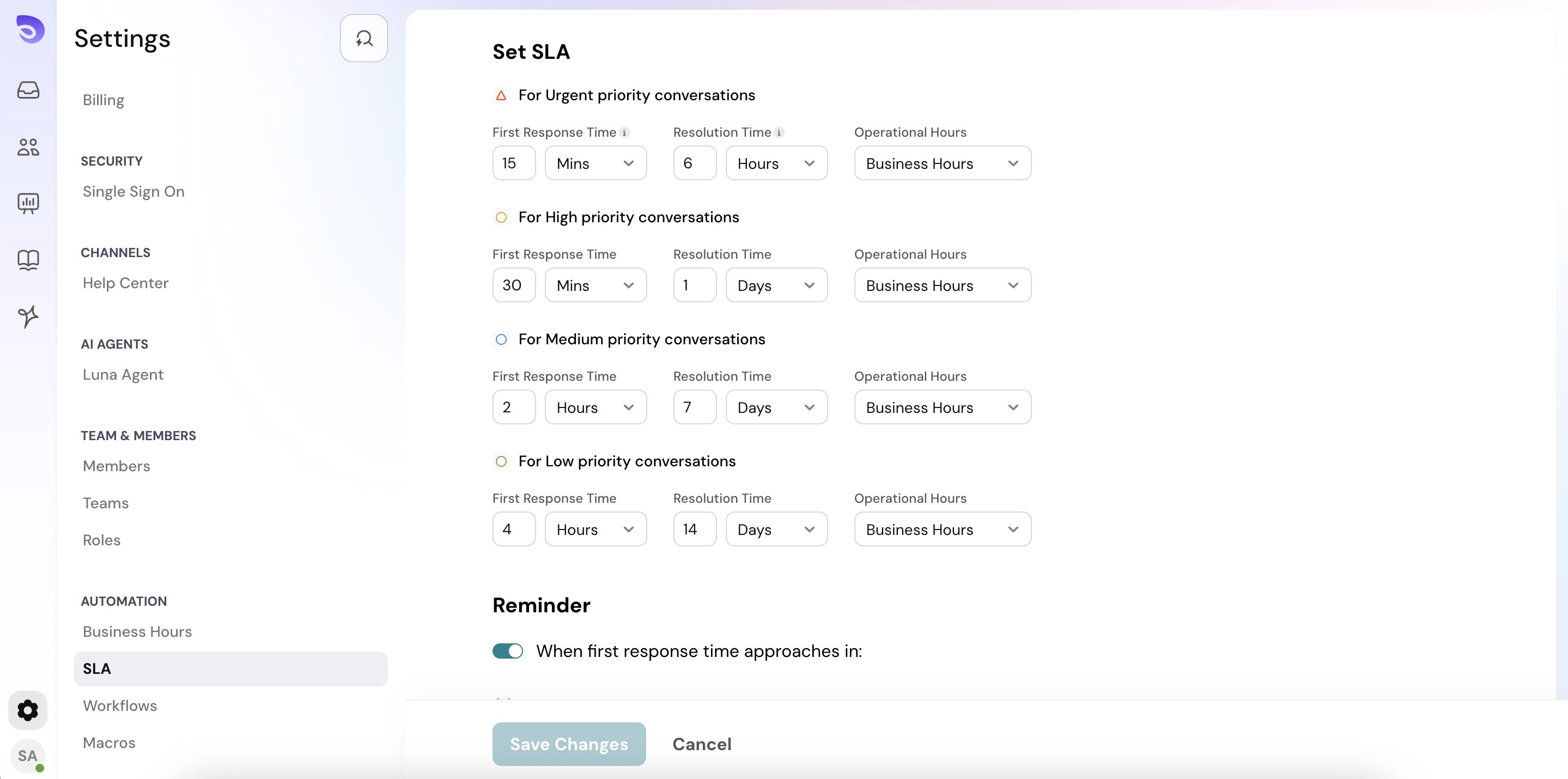Open the Contacts people icon
The height and width of the screenshot is (779, 1568).
tap(28, 147)
